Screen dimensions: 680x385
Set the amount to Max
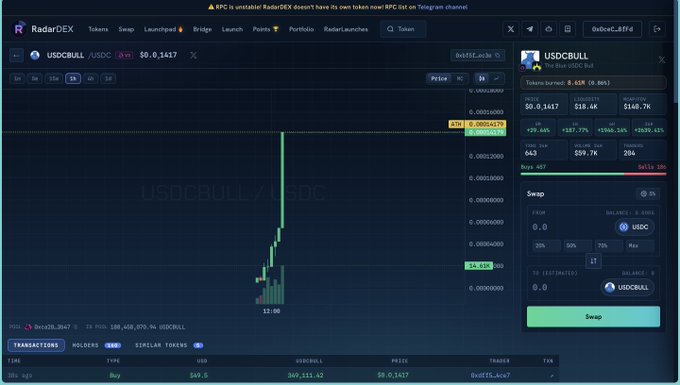[640, 246]
